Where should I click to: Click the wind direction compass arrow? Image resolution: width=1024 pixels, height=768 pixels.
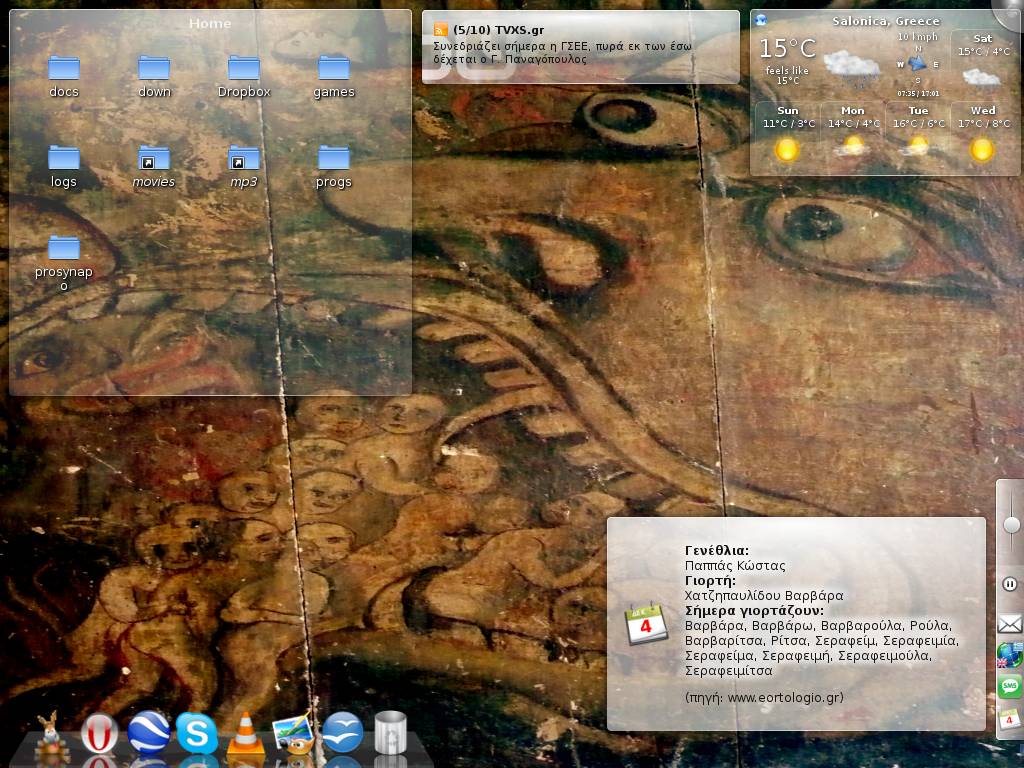[x=918, y=64]
